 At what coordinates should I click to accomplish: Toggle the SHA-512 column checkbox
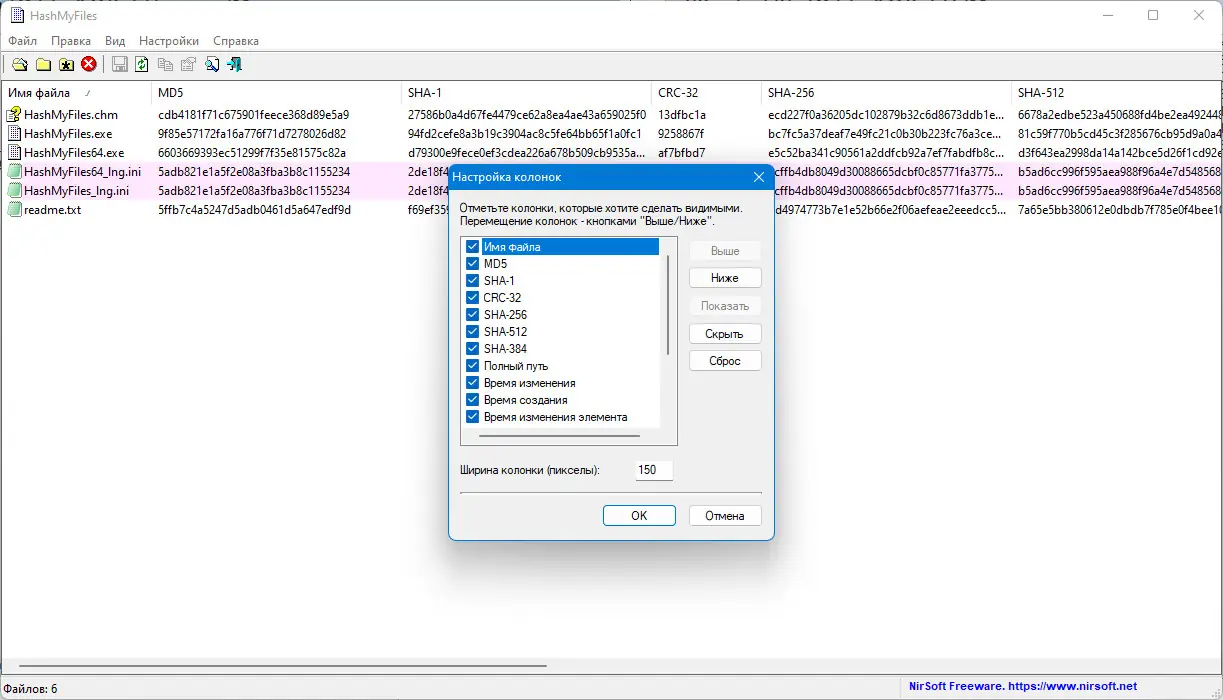[x=472, y=332]
